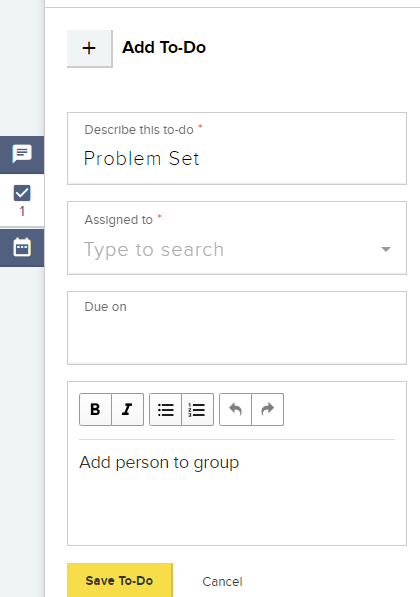Cancel adding the to-do
Viewport: 420px width, 597px height.
click(222, 581)
